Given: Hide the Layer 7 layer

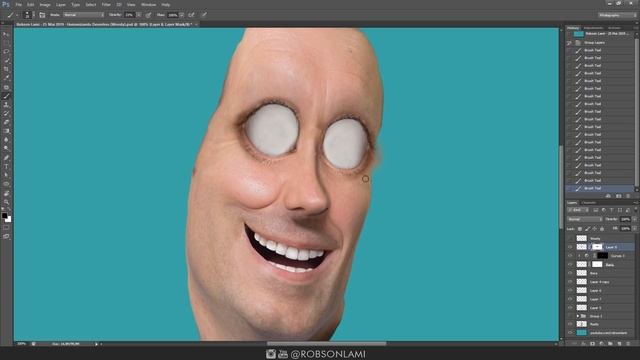Looking at the screenshot, I should tap(570, 299).
